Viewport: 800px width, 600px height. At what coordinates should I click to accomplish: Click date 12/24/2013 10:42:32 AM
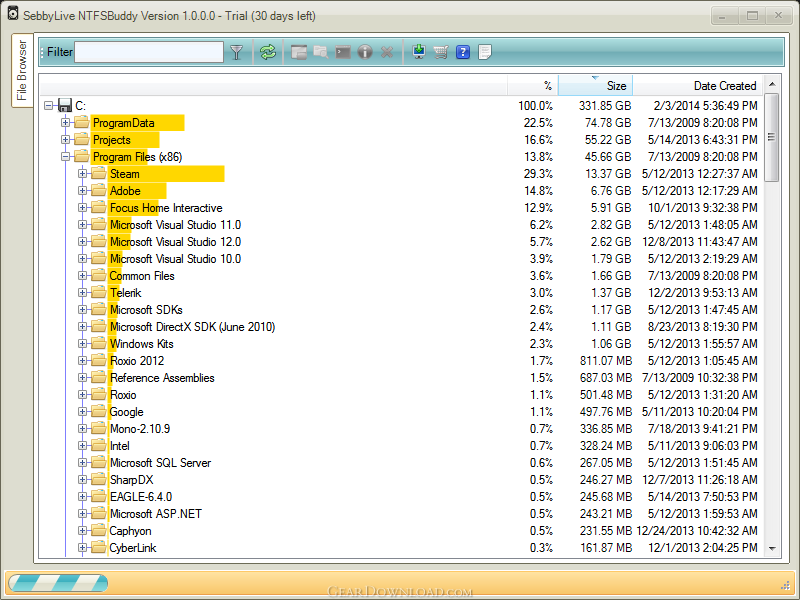697,531
